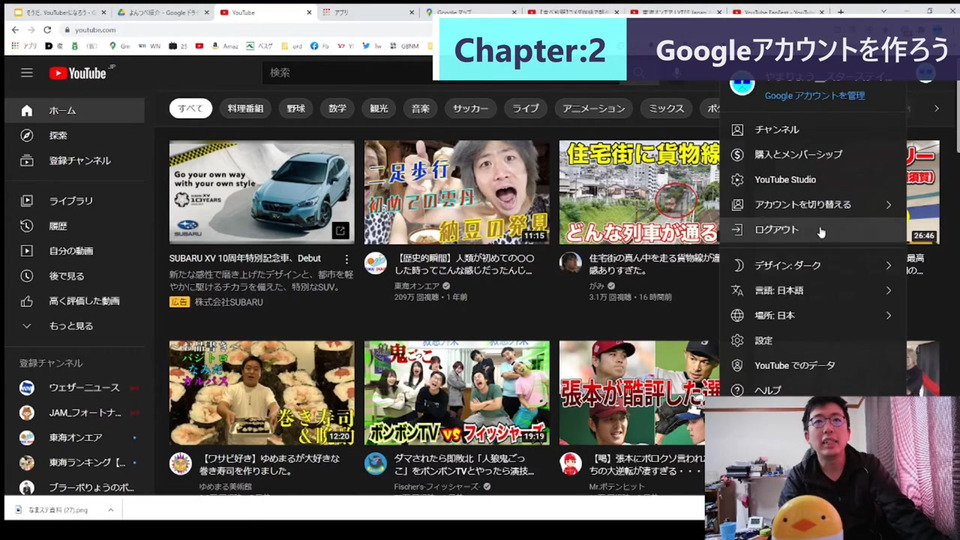Viewport: 960px width, 540px height.
Task: Open 購入とメンバーシップ menu entry
Action: click(812, 154)
